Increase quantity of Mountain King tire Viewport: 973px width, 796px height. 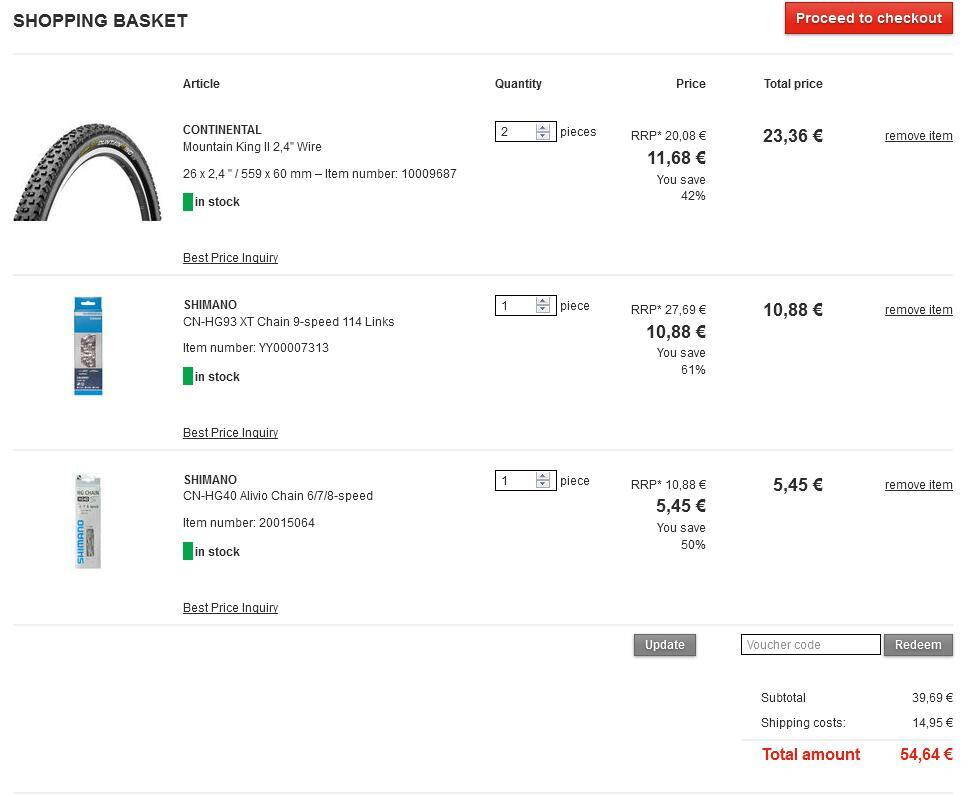(543, 128)
